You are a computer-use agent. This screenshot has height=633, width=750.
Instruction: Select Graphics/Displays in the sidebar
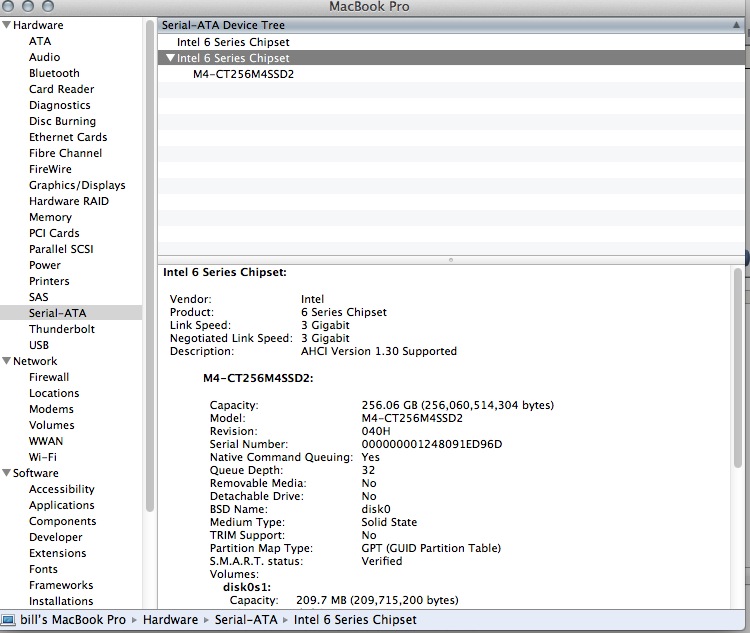[x=77, y=185]
